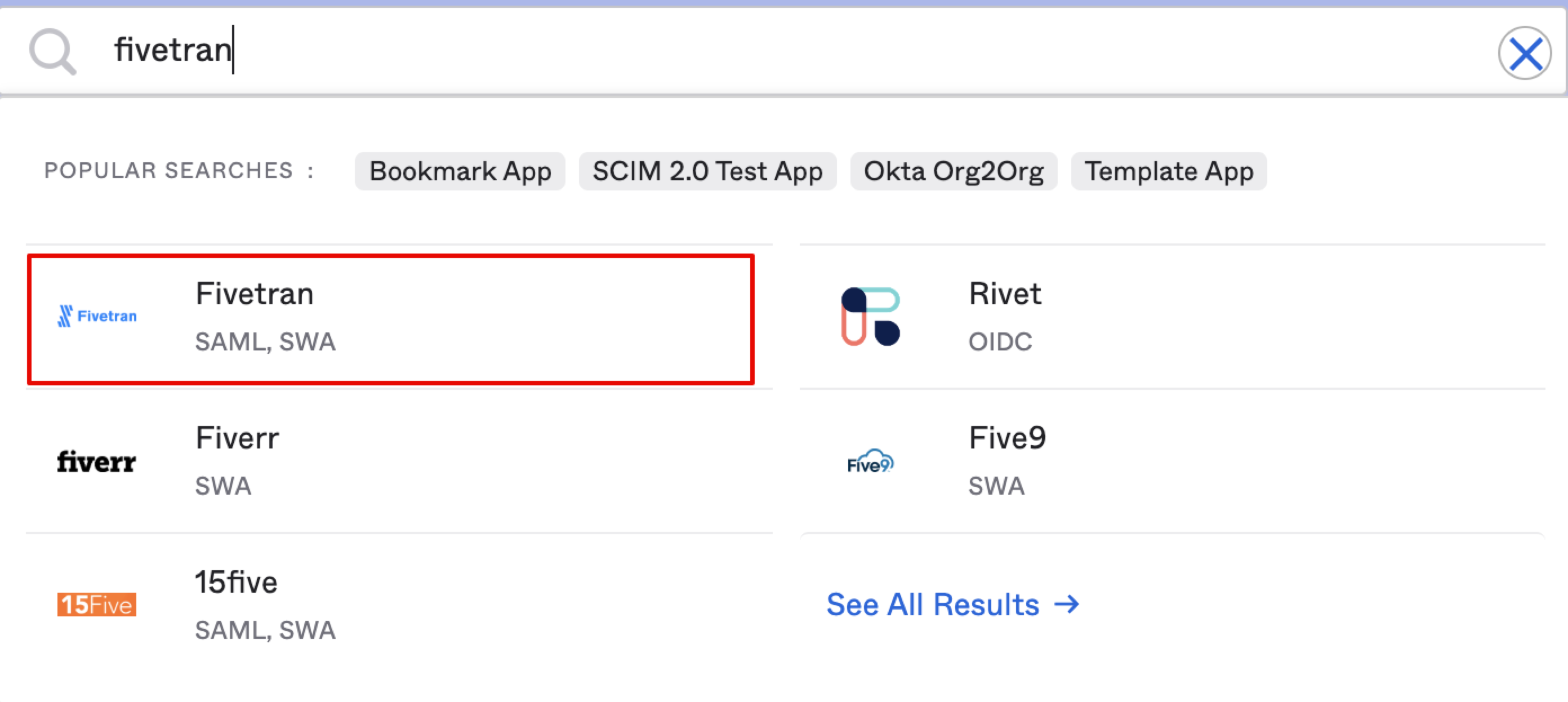
Task: Select the Bookmark App popular search
Action: click(460, 171)
